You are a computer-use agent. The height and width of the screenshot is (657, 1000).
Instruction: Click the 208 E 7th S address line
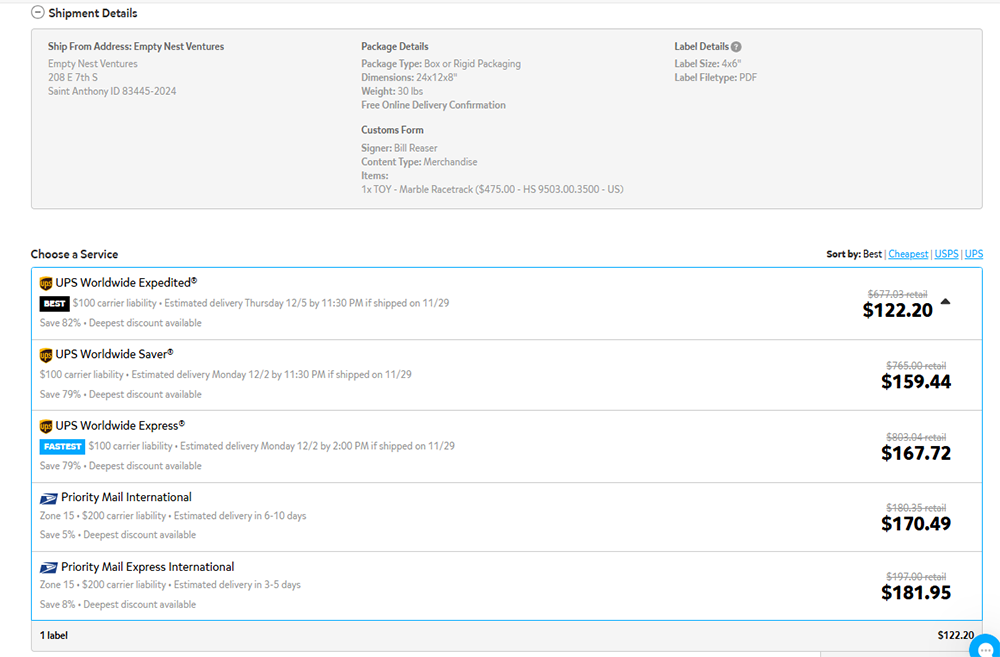73,77
